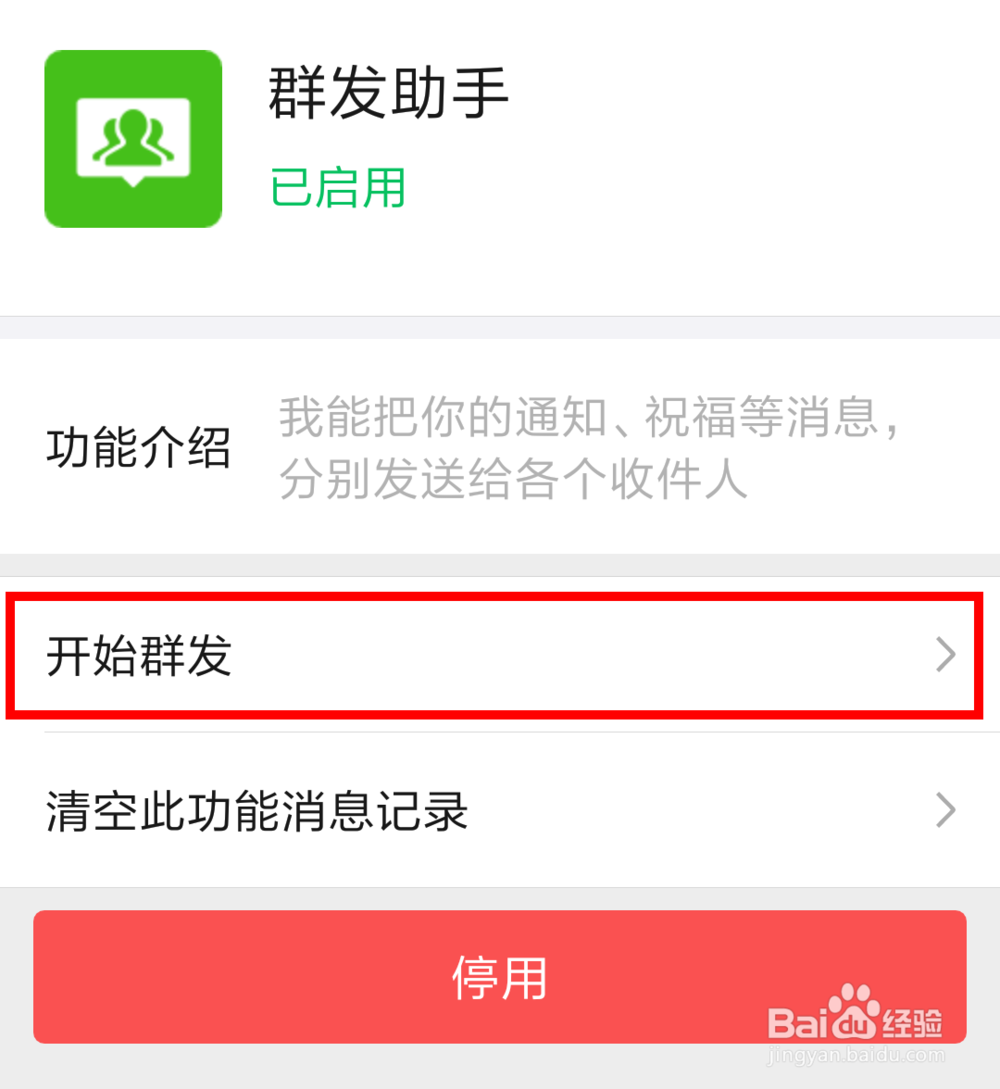
Task: Tap the red 停用 button
Action: pyautogui.click(x=500, y=976)
